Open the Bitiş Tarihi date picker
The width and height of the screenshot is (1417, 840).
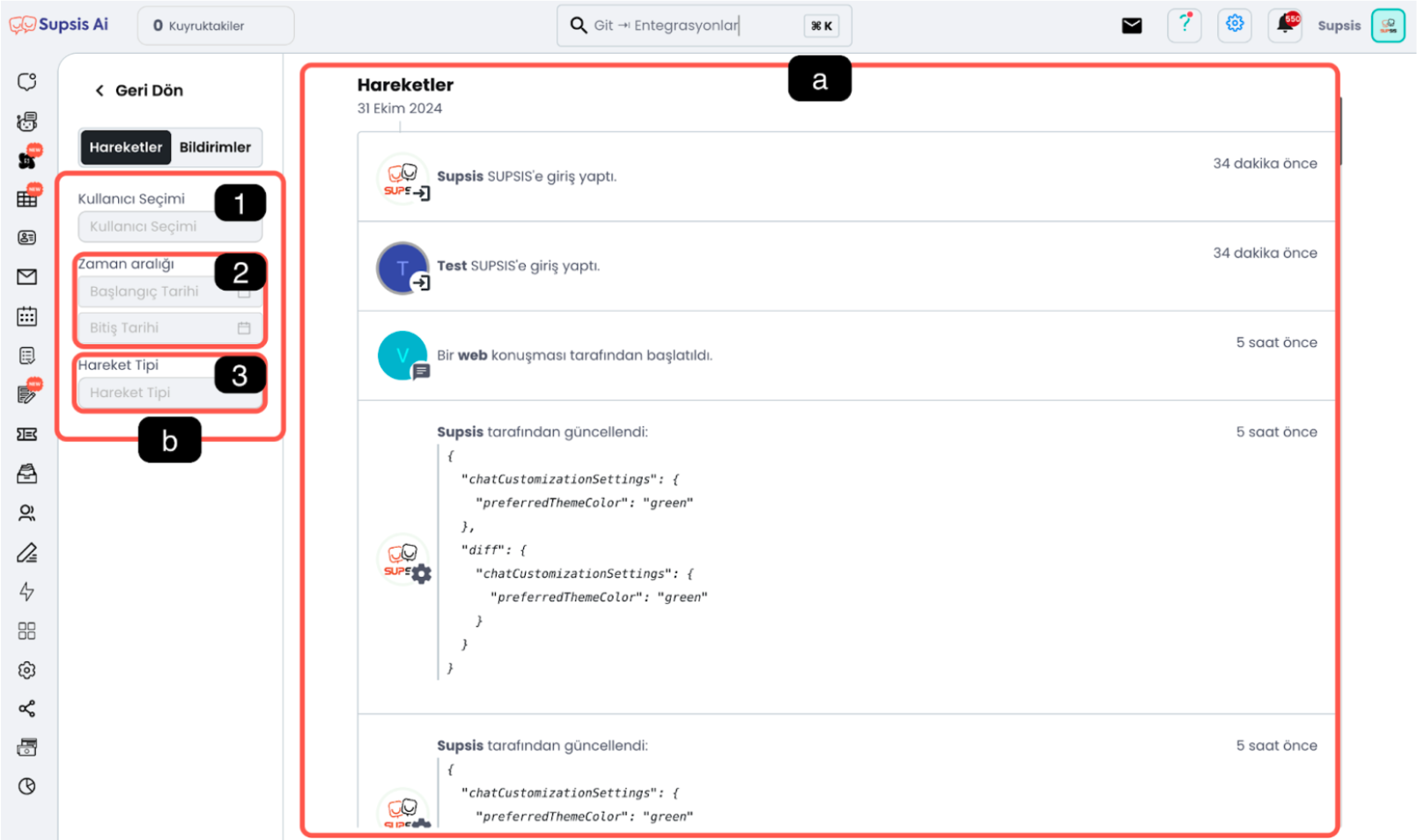170,328
